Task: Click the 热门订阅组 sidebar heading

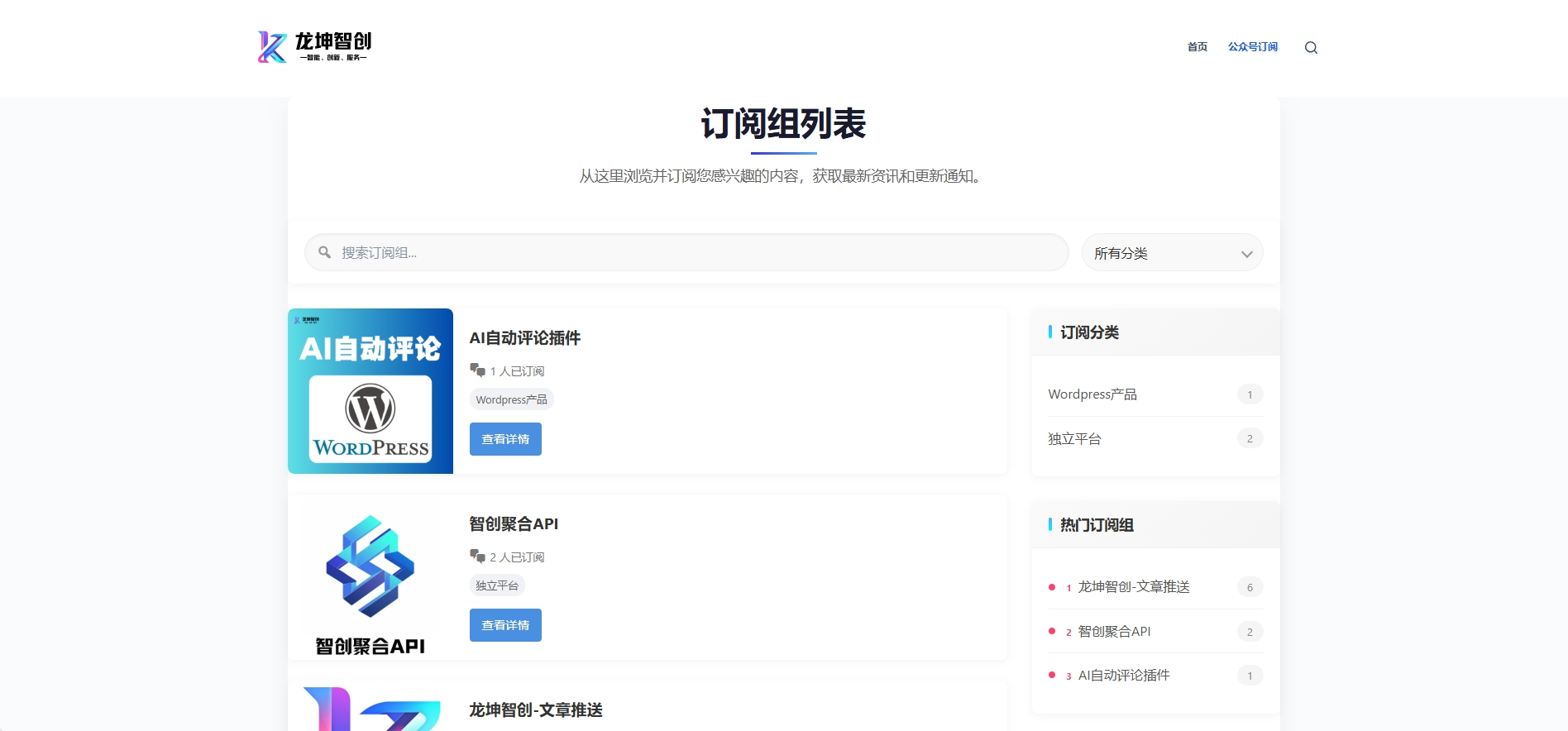Action: 1097,525
